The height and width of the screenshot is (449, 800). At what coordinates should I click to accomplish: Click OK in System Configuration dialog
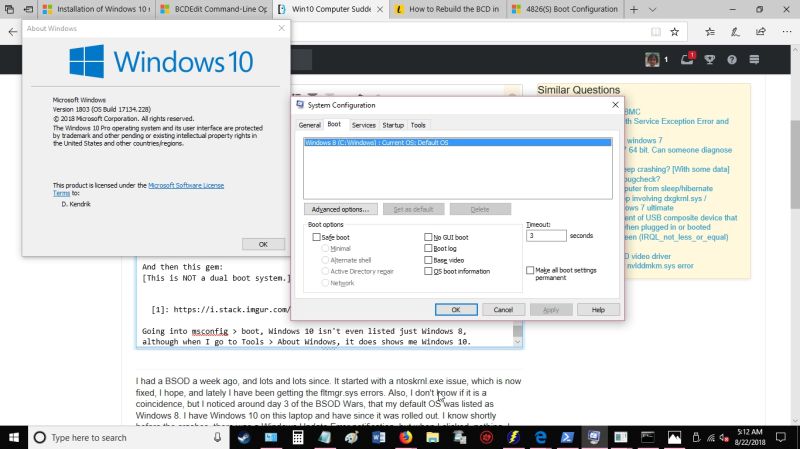coord(456,310)
